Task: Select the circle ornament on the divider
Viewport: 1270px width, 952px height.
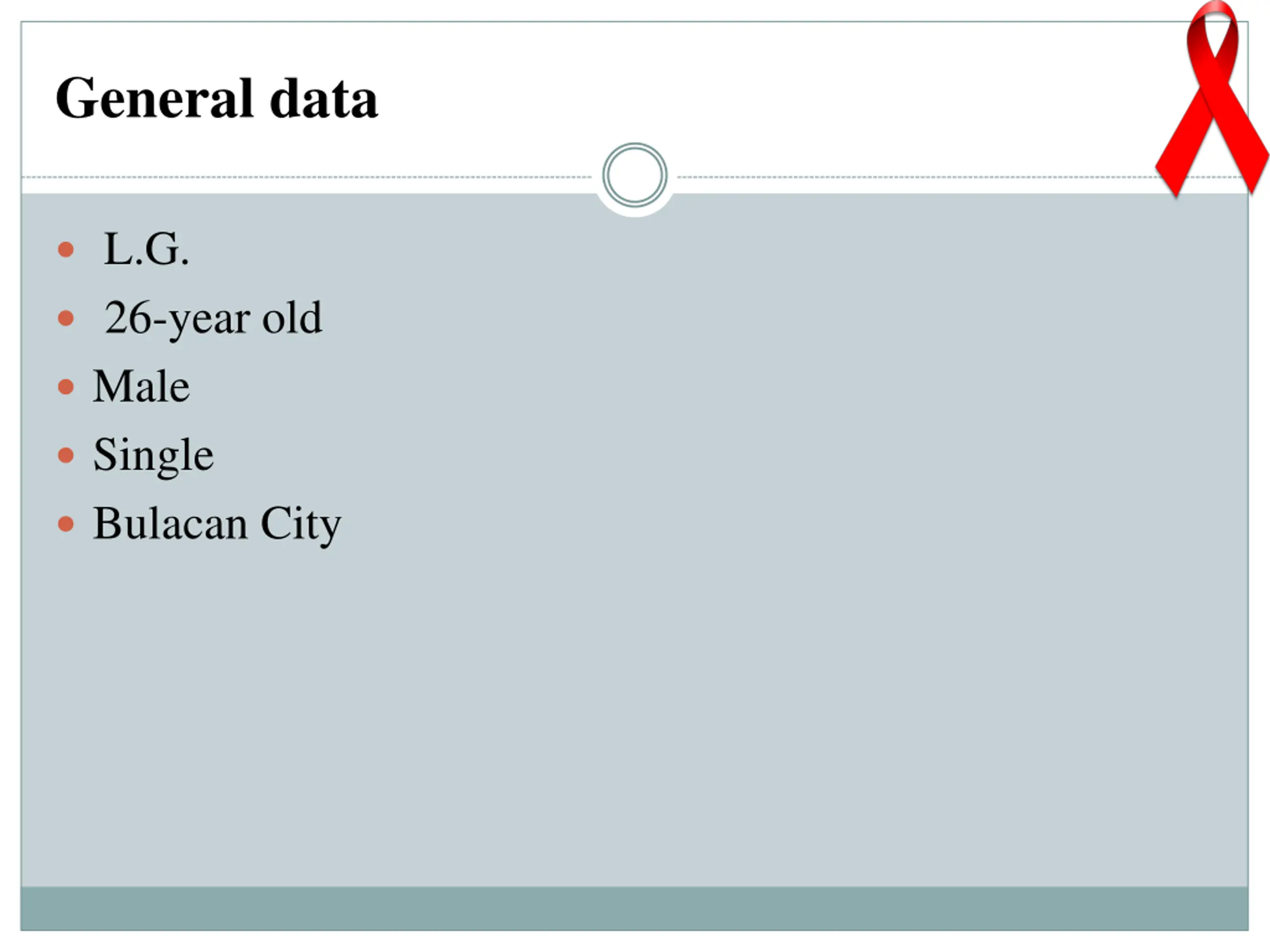Action: pyautogui.click(x=635, y=175)
